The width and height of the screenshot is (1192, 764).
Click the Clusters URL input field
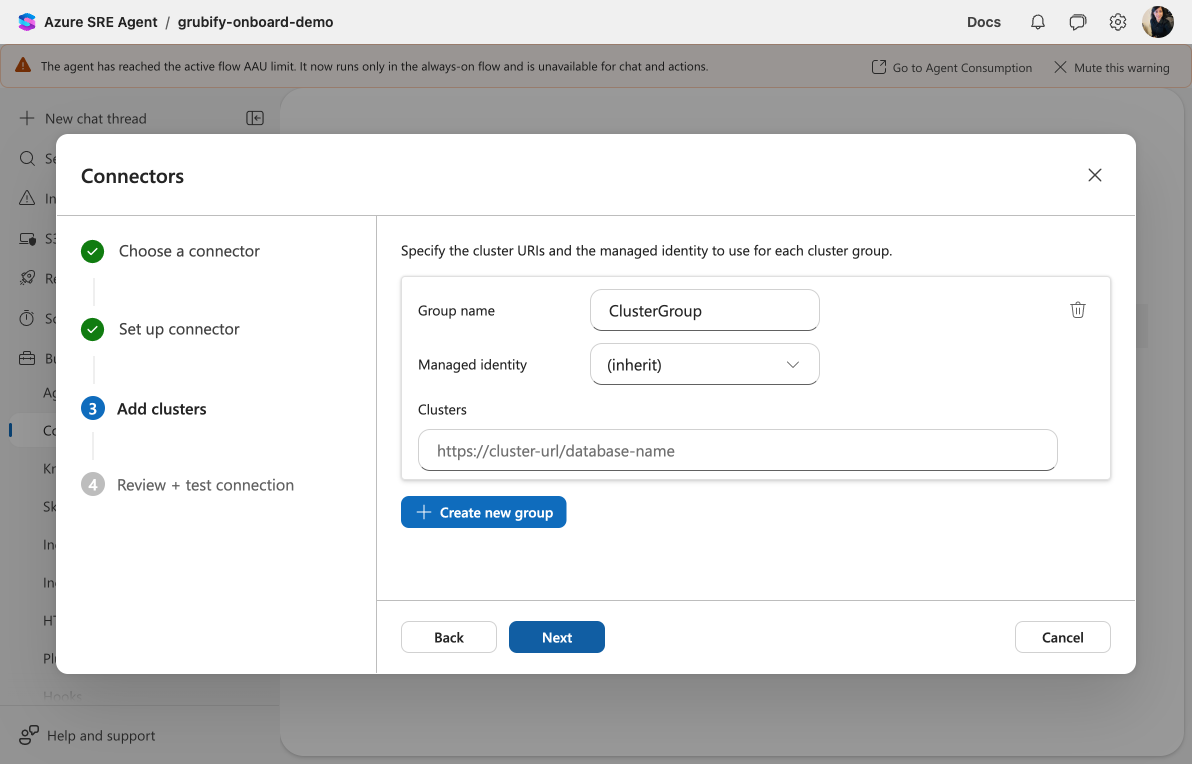737,450
